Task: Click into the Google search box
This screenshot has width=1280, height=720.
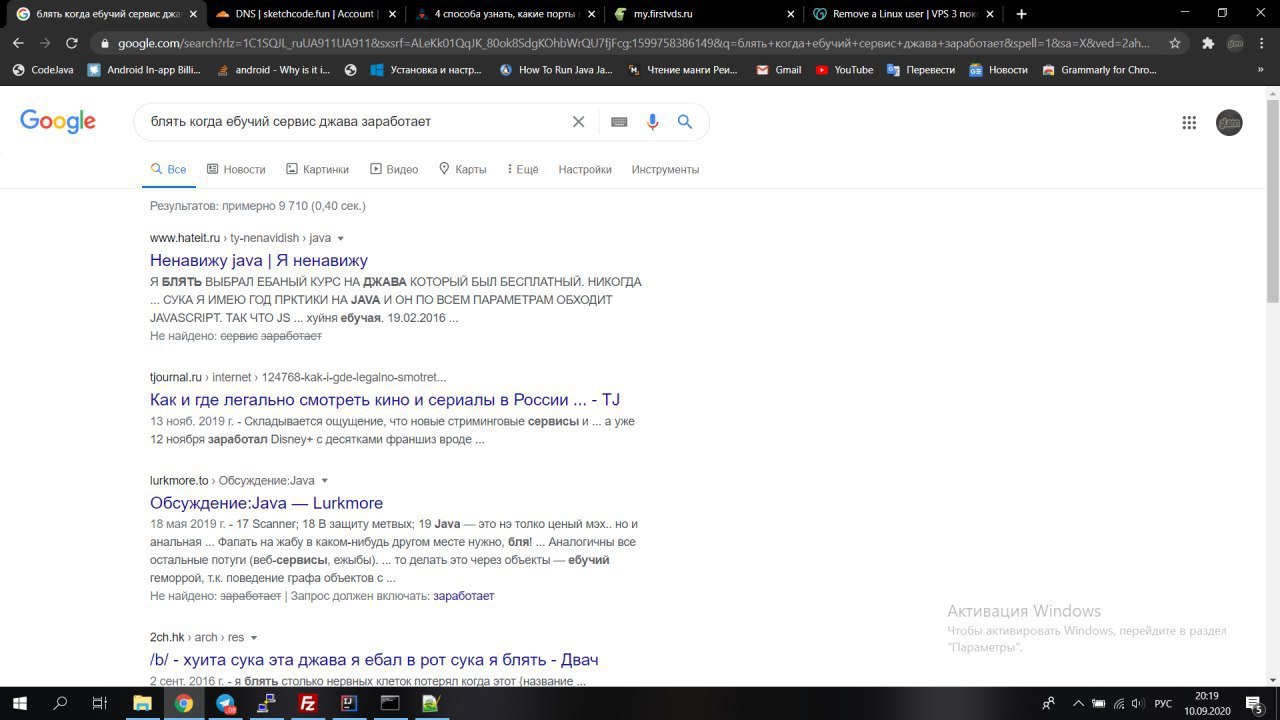Action: pyautogui.click(x=355, y=122)
